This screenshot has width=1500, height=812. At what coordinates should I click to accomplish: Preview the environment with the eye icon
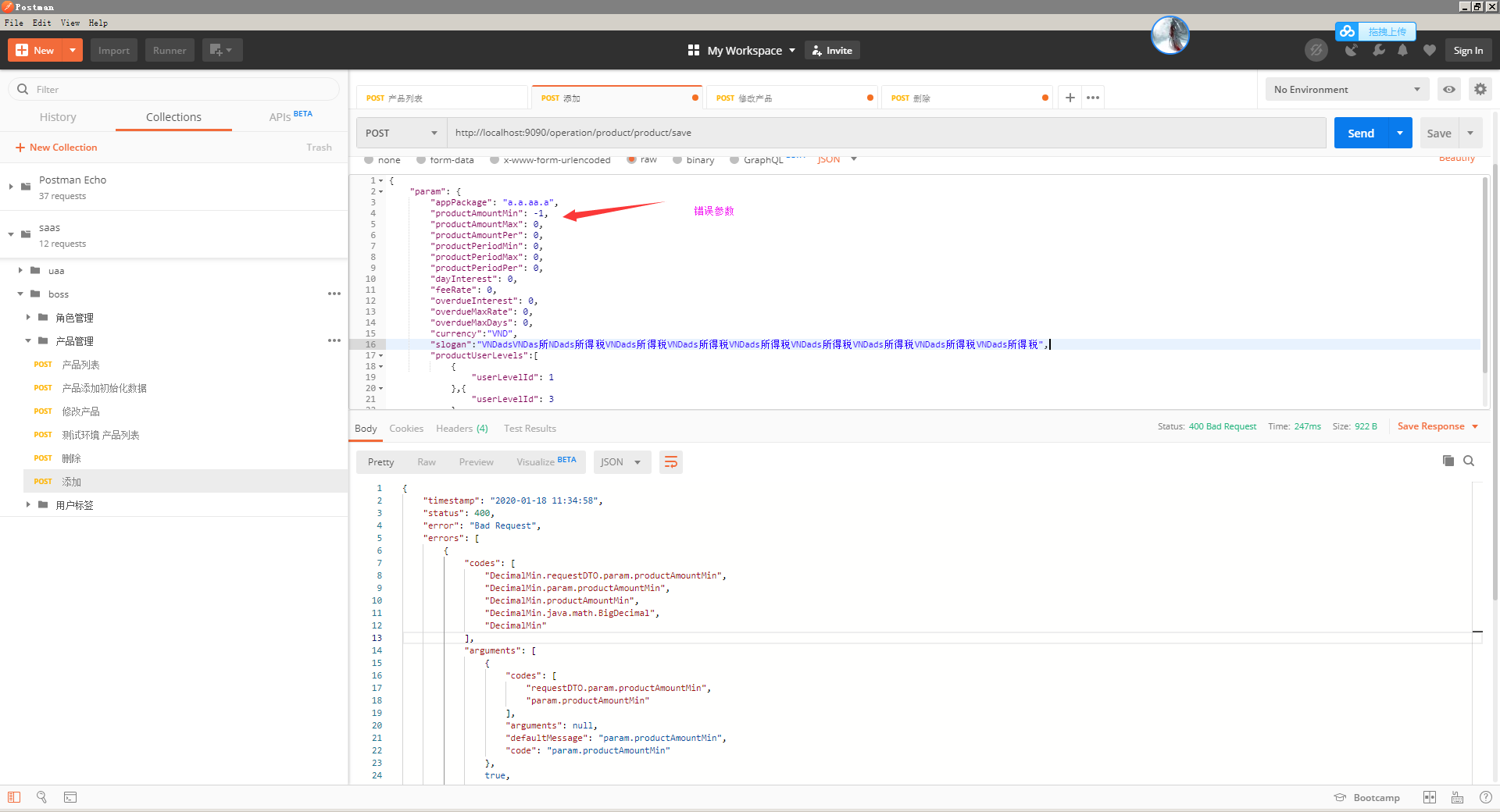point(1449,89)
